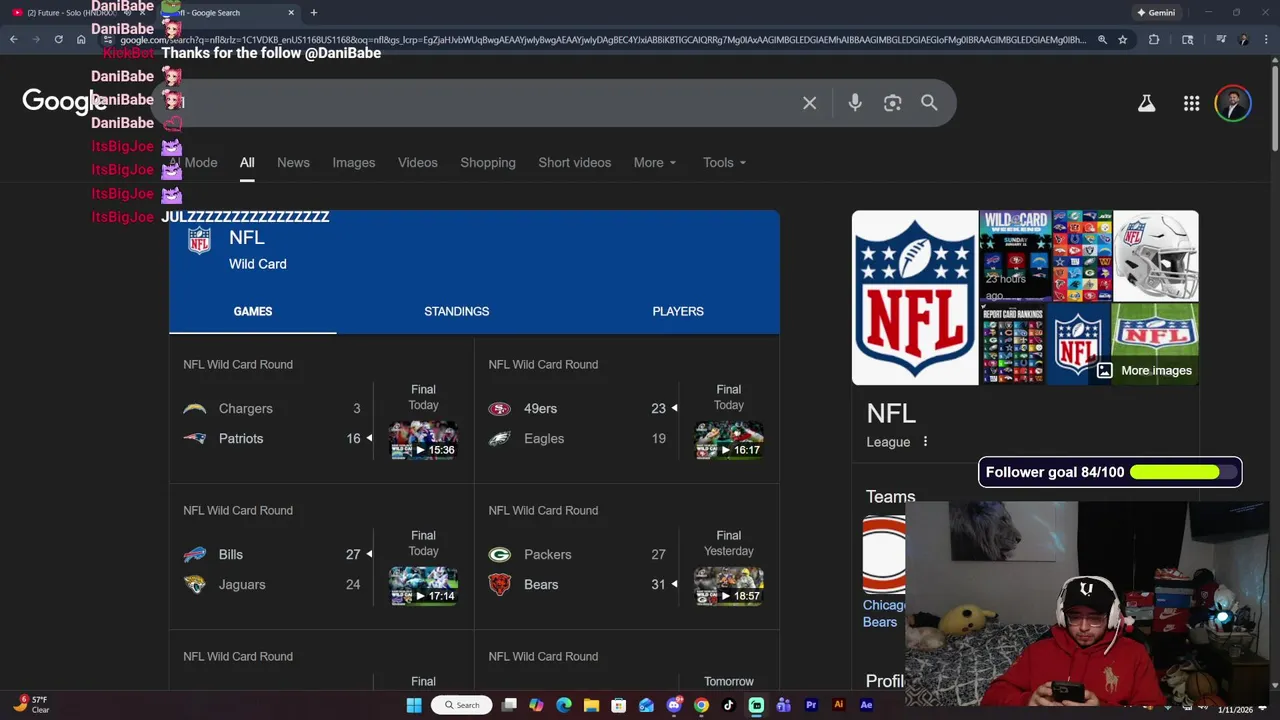1280x720 pixels.
Task: Switch to Short videos results
Action: click(x=575, y=163)
